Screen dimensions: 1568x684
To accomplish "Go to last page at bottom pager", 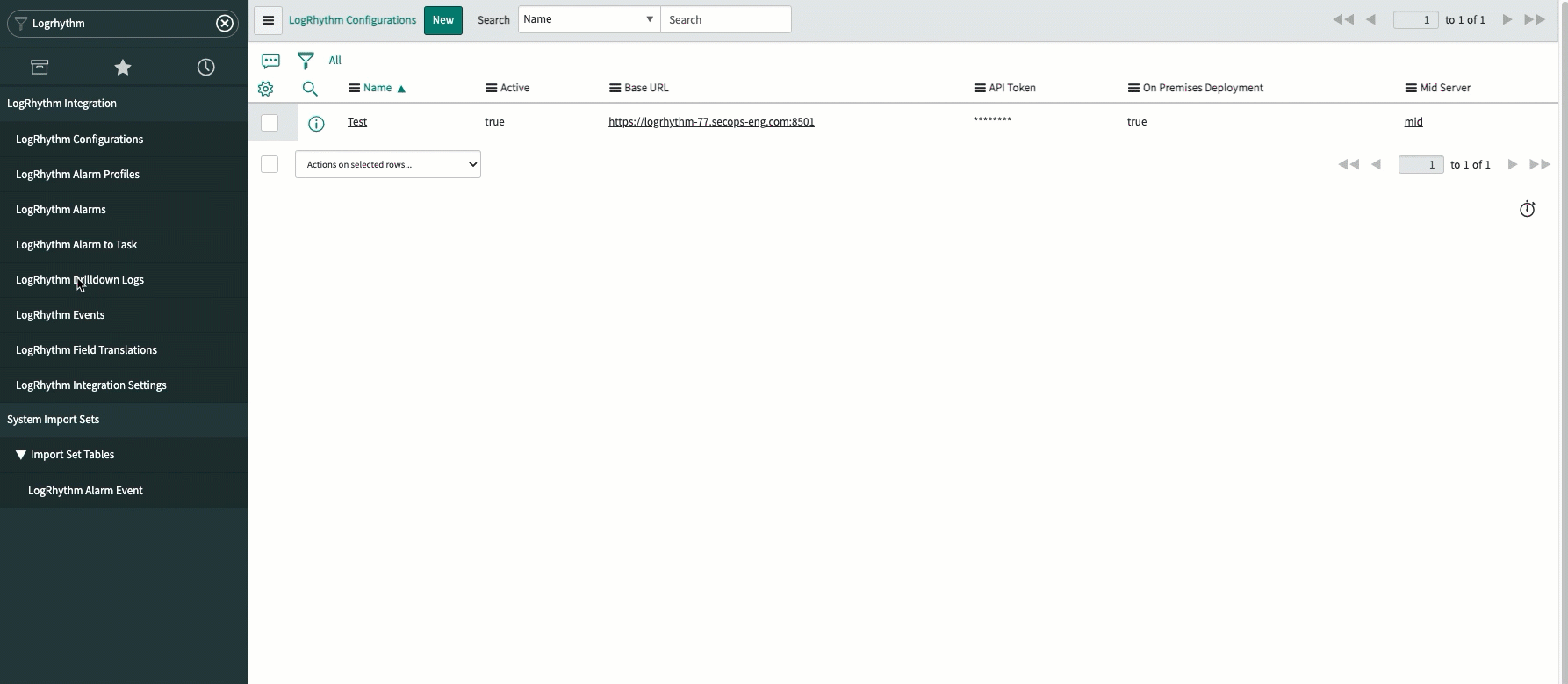I will pyautogui.click(x=1540, y=164).
